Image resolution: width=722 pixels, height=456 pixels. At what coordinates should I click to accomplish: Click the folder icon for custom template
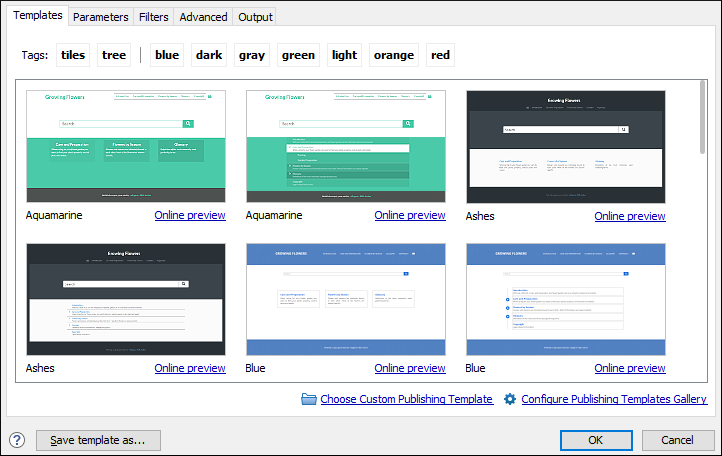[309, 399]
